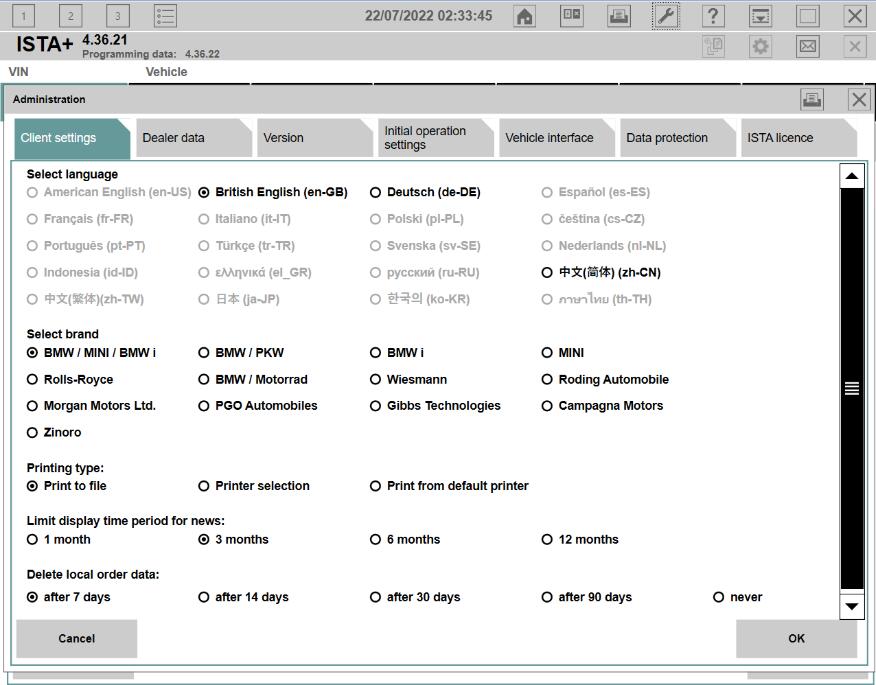
Task: Click the vertical scrollbar thumb grip
Action: (x=852, y=388)
